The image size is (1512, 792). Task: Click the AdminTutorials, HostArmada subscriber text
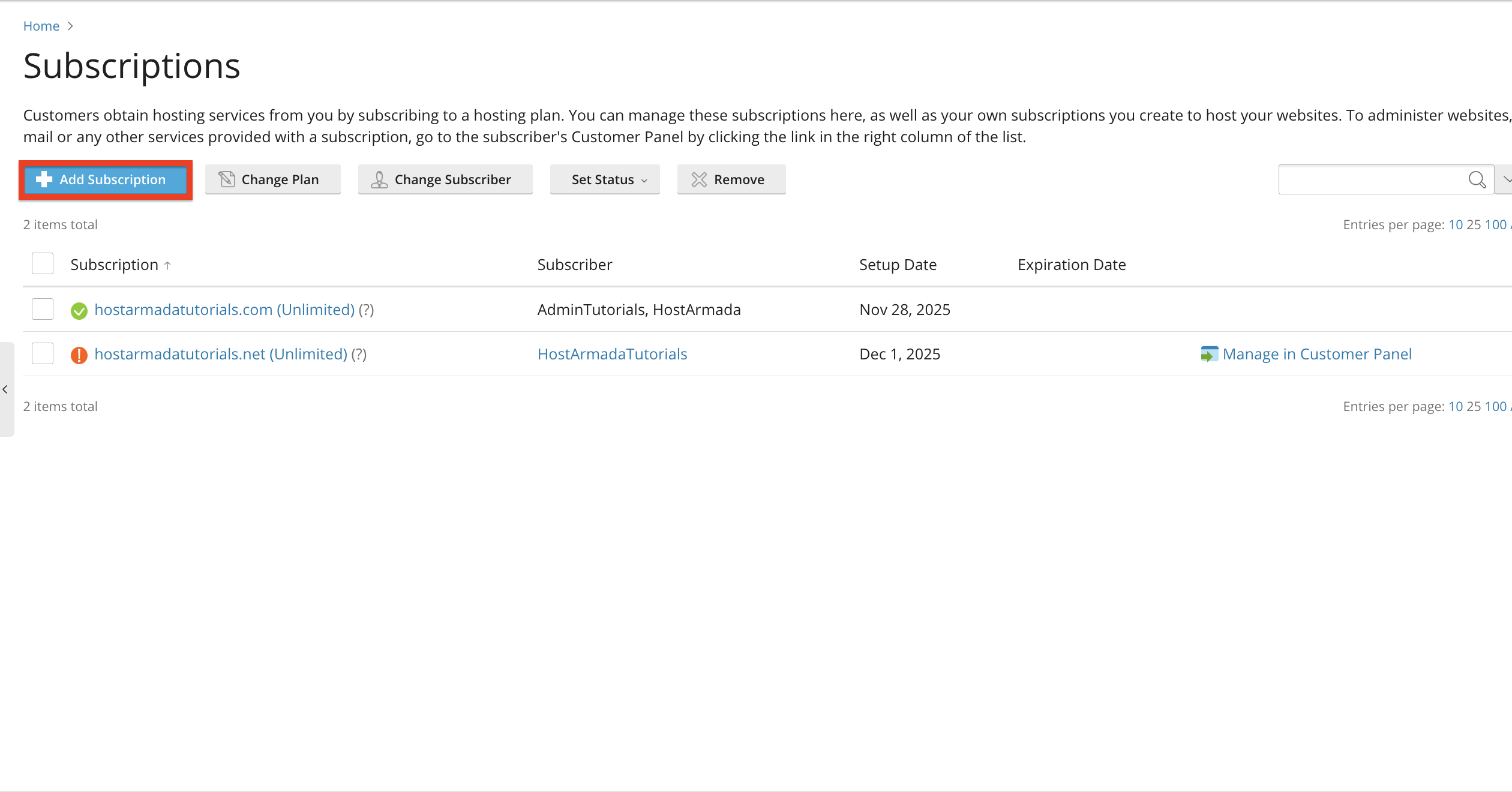click(x=639, y=310)
